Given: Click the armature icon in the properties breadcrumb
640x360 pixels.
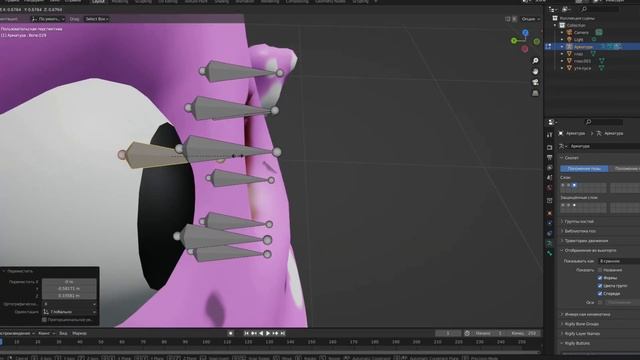Looking at the screenshot, I should [x=599, y=133].
